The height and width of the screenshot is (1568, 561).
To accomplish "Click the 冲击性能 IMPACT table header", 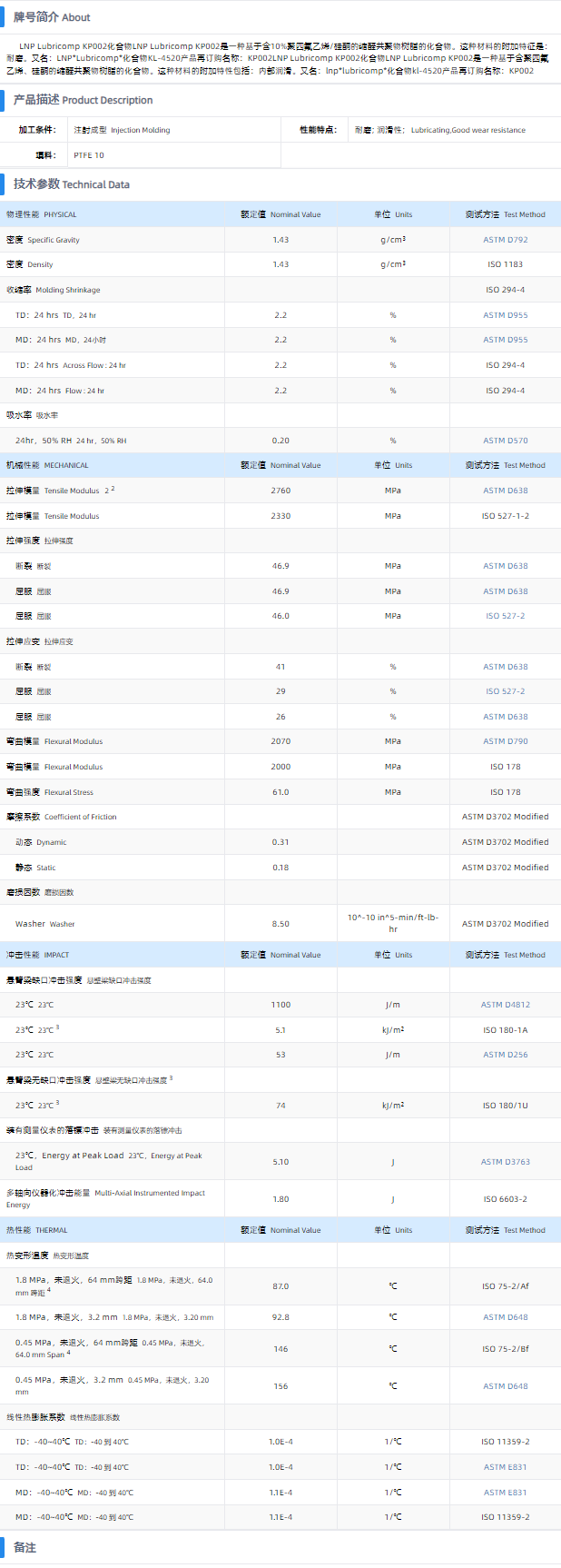I will click(37, 955).
